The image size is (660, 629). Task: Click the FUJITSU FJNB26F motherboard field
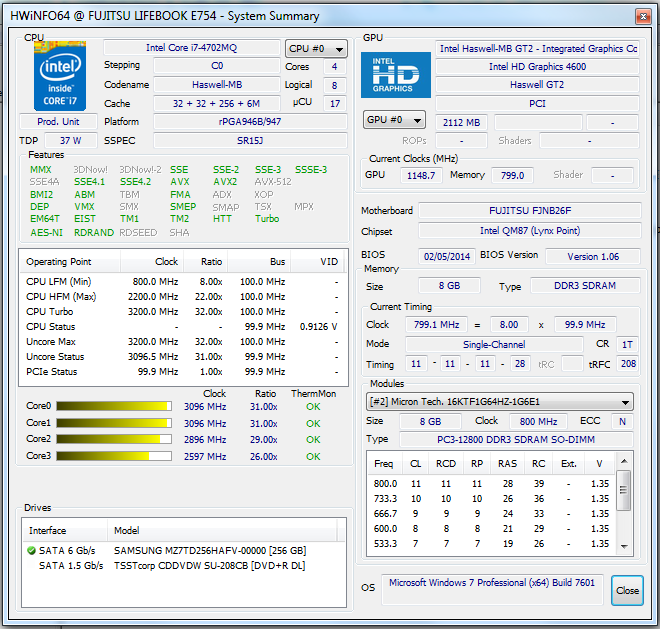pyautogui.click(x=530, y=211)
